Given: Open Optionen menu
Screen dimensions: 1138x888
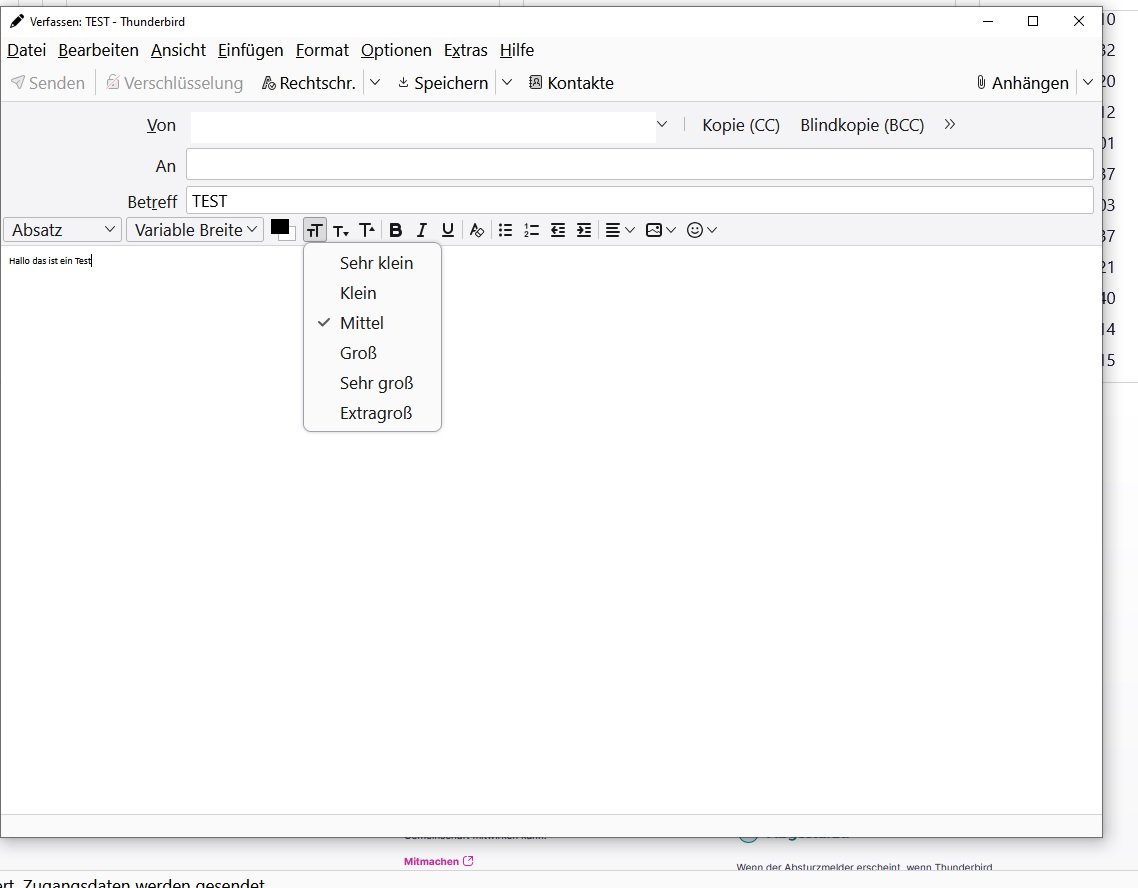Looking at the screenshot, I should pyautogui.click(x=396, y=50).
